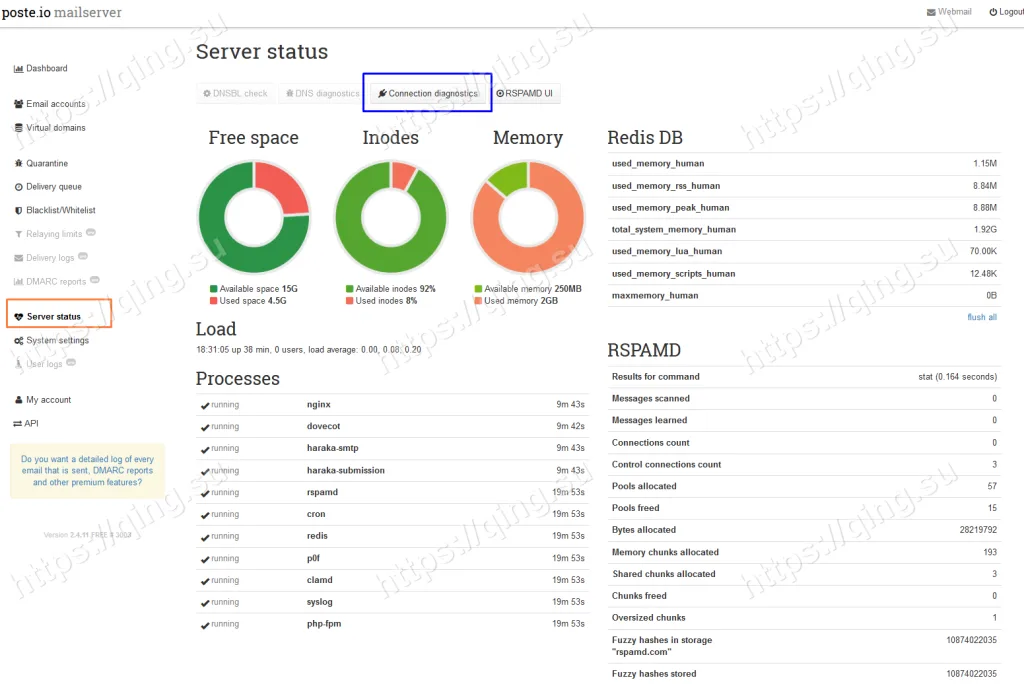
Task: Click the premium features promo box
Action: (88, 470)
